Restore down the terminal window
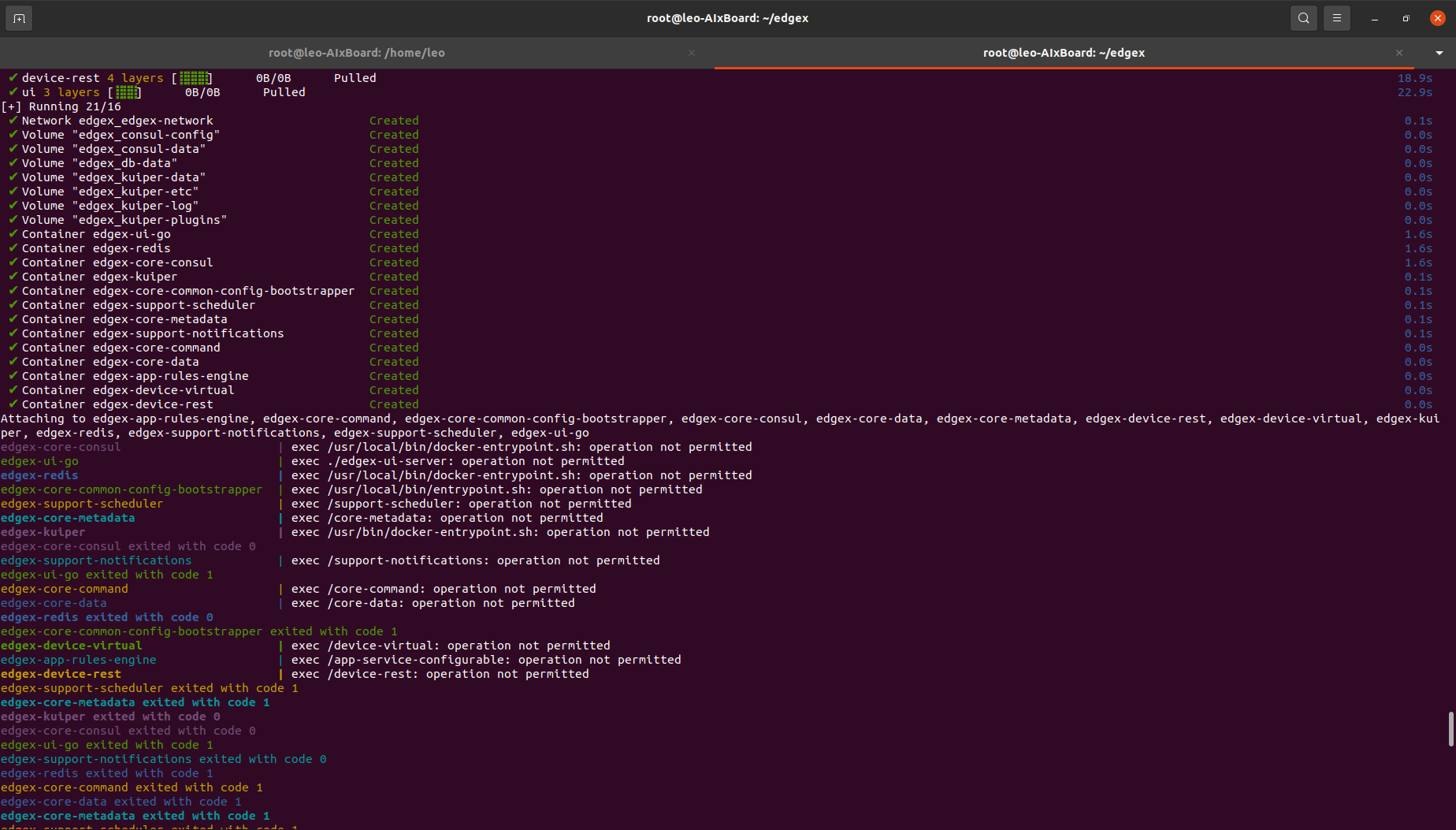Viewport: 1456px width, 830px height. (1406, 17)
